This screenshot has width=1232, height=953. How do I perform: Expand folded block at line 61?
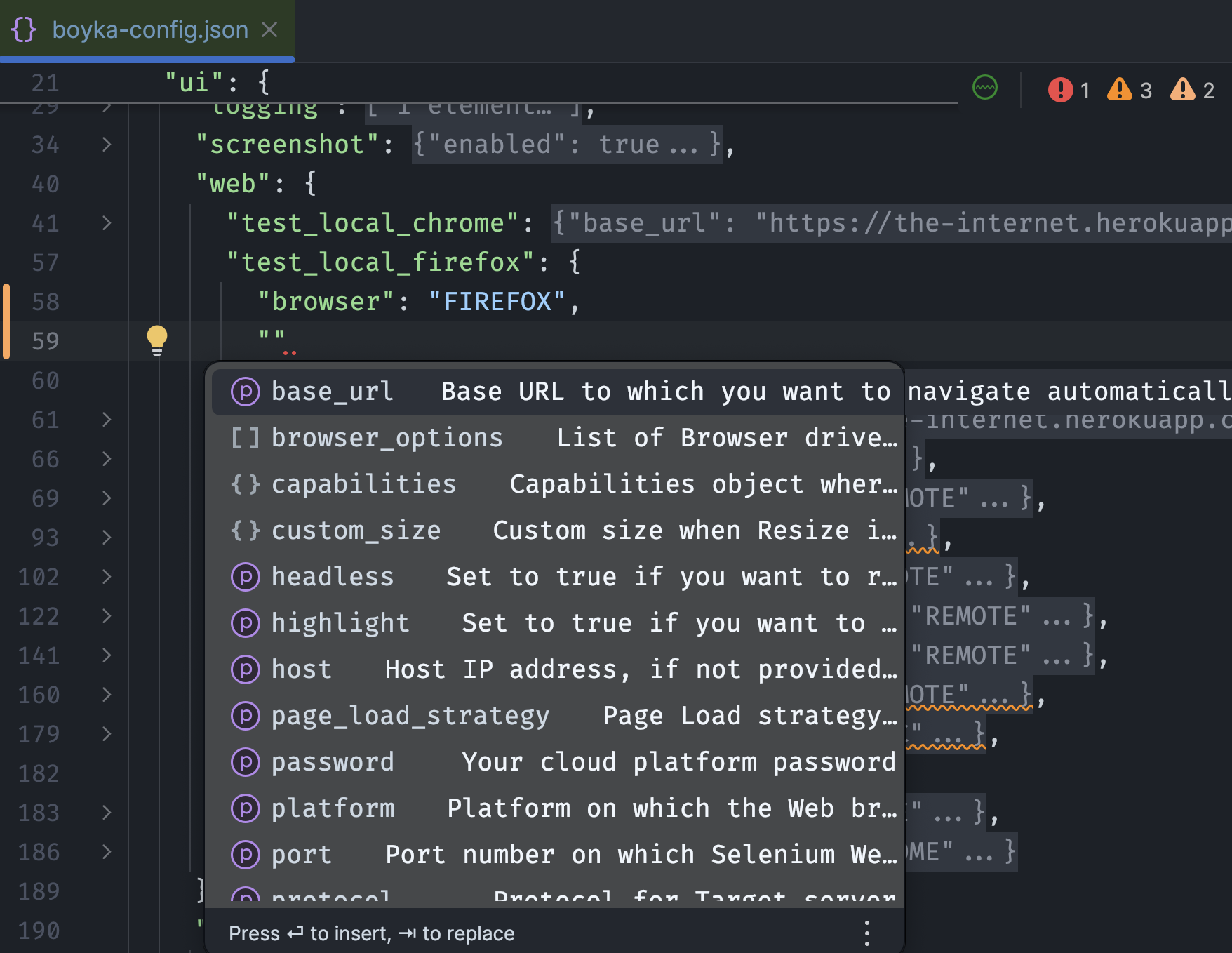tap(107, 420)
